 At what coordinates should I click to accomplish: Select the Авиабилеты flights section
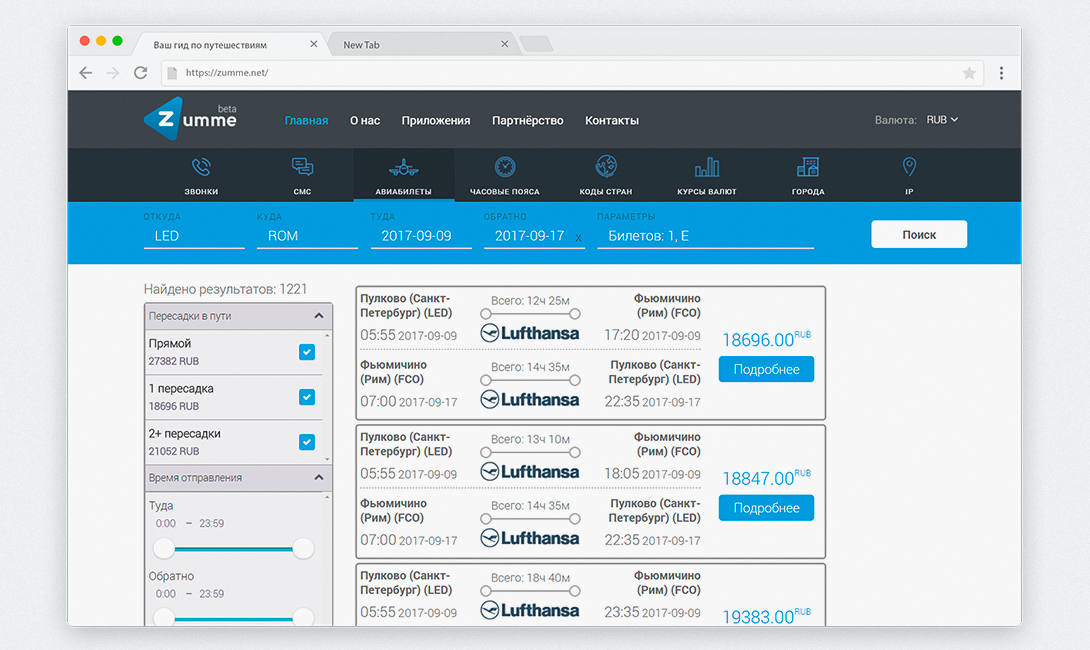click(404, 175)
